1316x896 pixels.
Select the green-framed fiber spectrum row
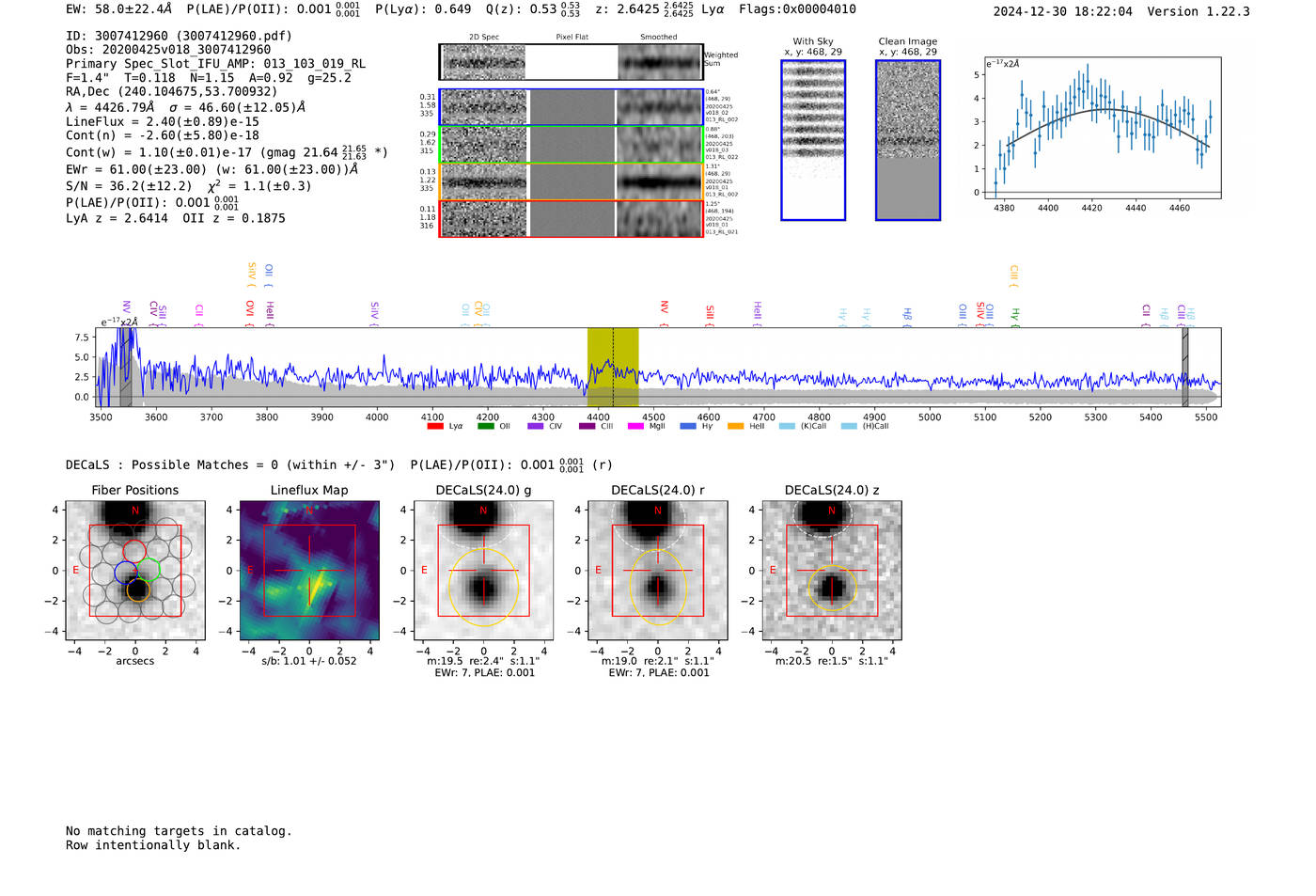click(572, 144)
